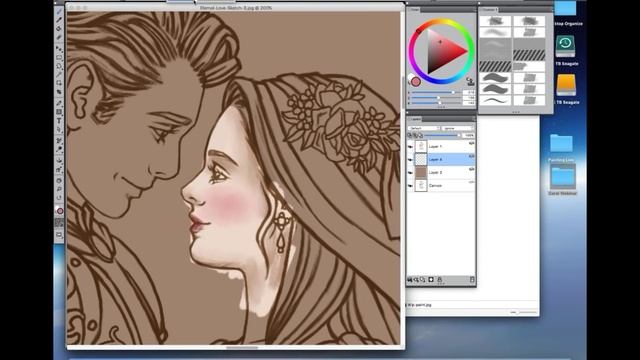Image resolution: width=640 pixels, height=360 pixels.
Task: Open the Corel Webinar desktop folder
Action: coord(562,177)
